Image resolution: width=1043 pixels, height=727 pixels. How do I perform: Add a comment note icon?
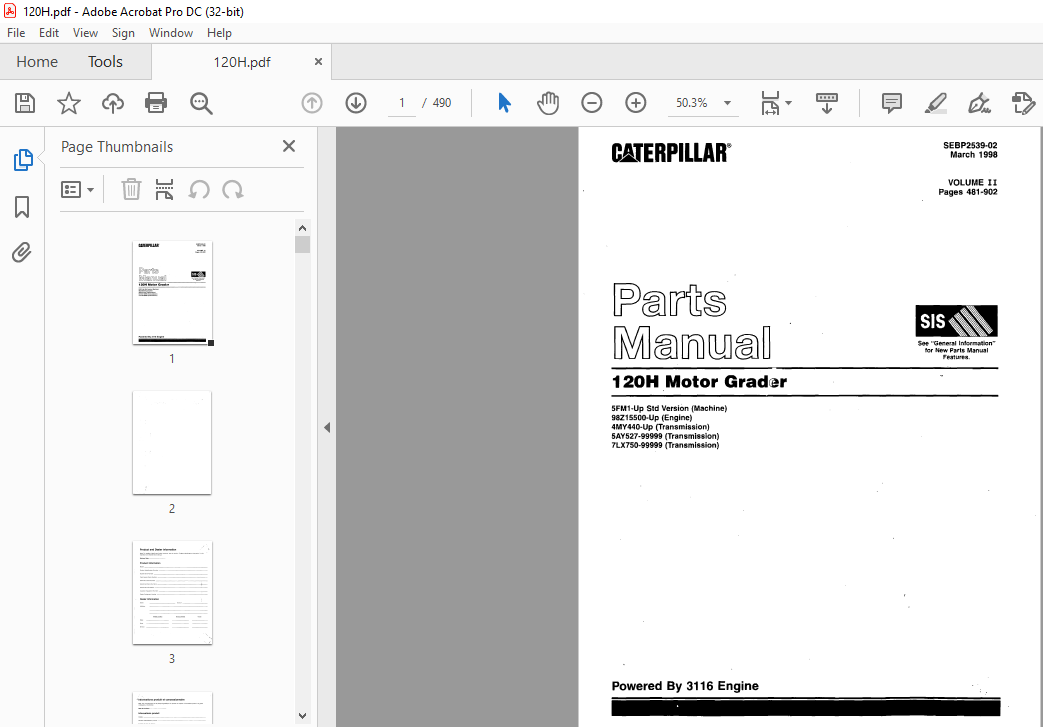pyautogui.click(x=891, y=103)
